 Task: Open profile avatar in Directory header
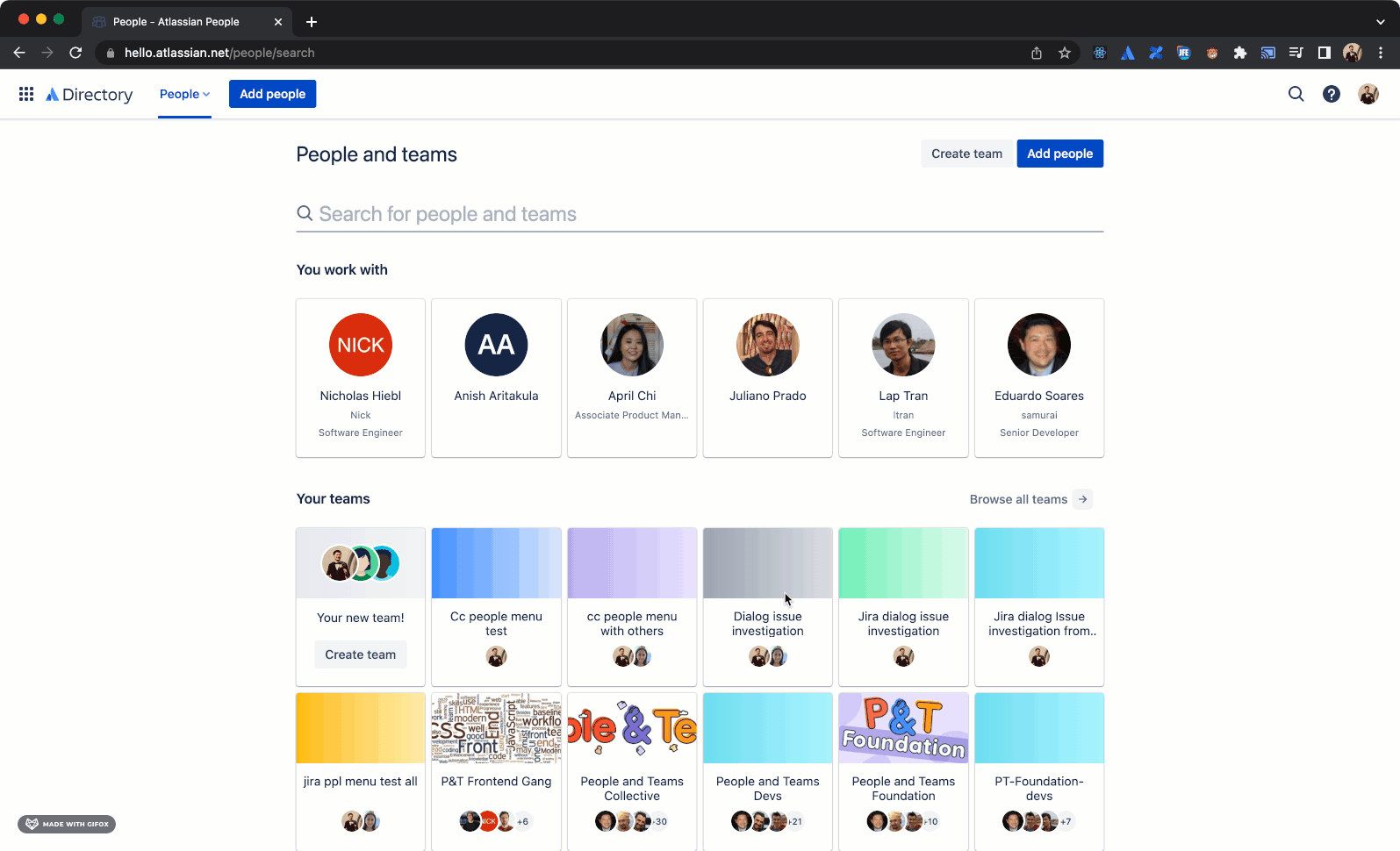pos(1368,94)
